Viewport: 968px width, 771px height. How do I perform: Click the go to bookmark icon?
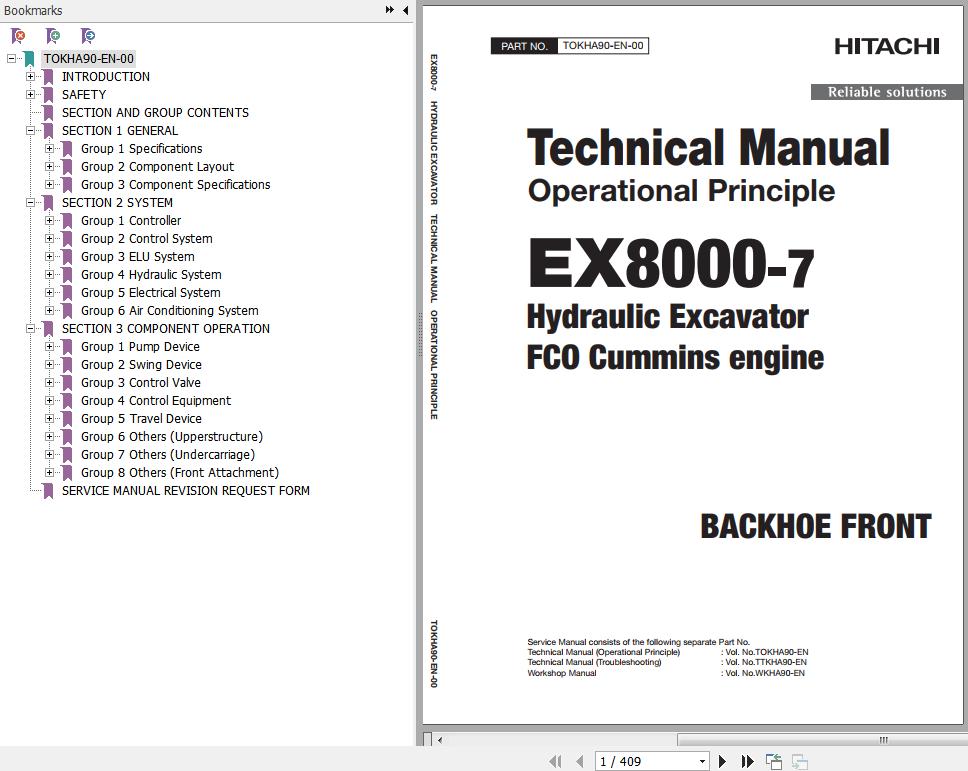(x=88, y=36)
